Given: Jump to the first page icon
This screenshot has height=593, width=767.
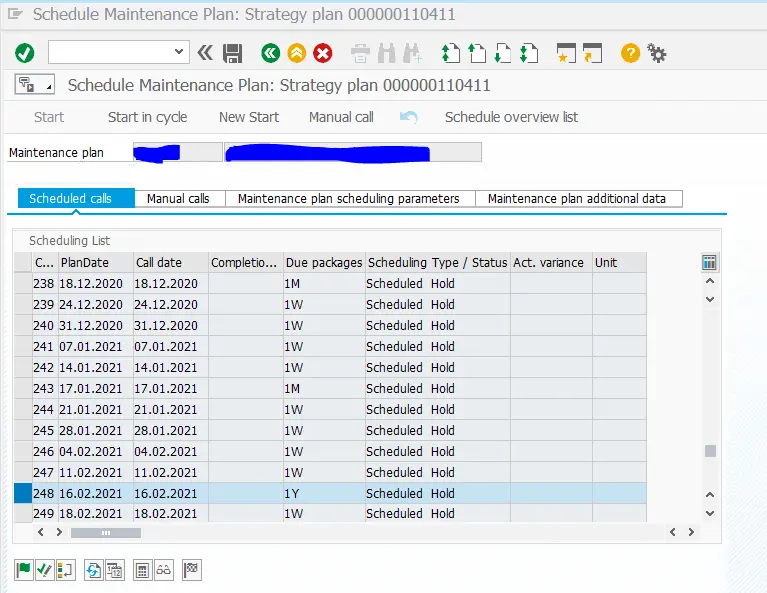Looking at the screenshot, I should coord(451,53).
